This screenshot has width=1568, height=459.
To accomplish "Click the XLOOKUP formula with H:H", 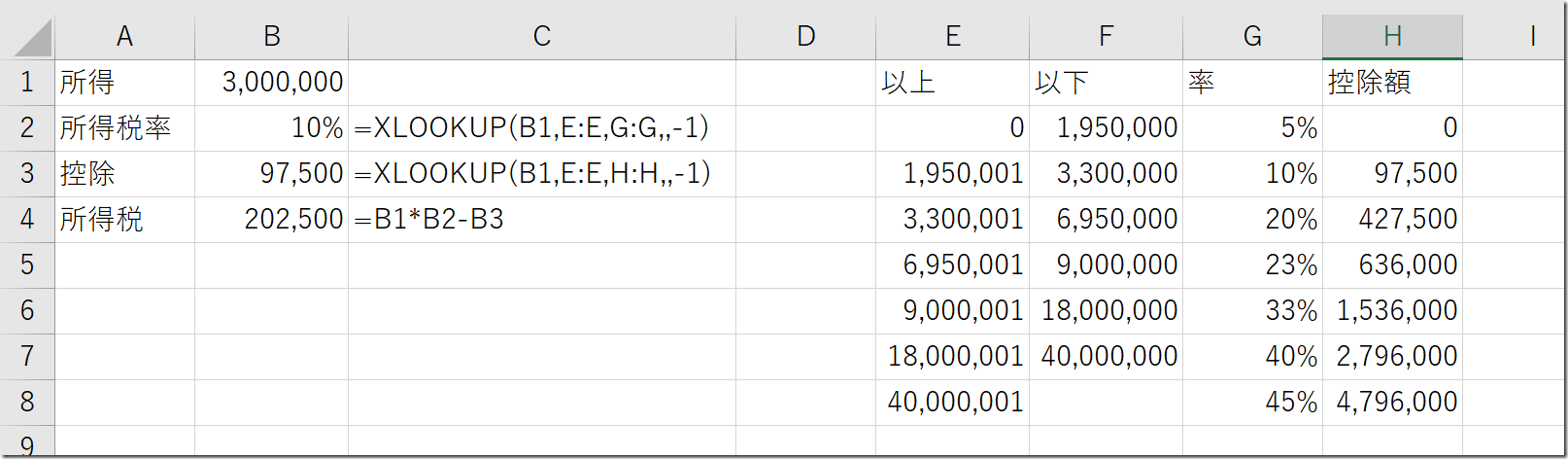I will (542, 174).
